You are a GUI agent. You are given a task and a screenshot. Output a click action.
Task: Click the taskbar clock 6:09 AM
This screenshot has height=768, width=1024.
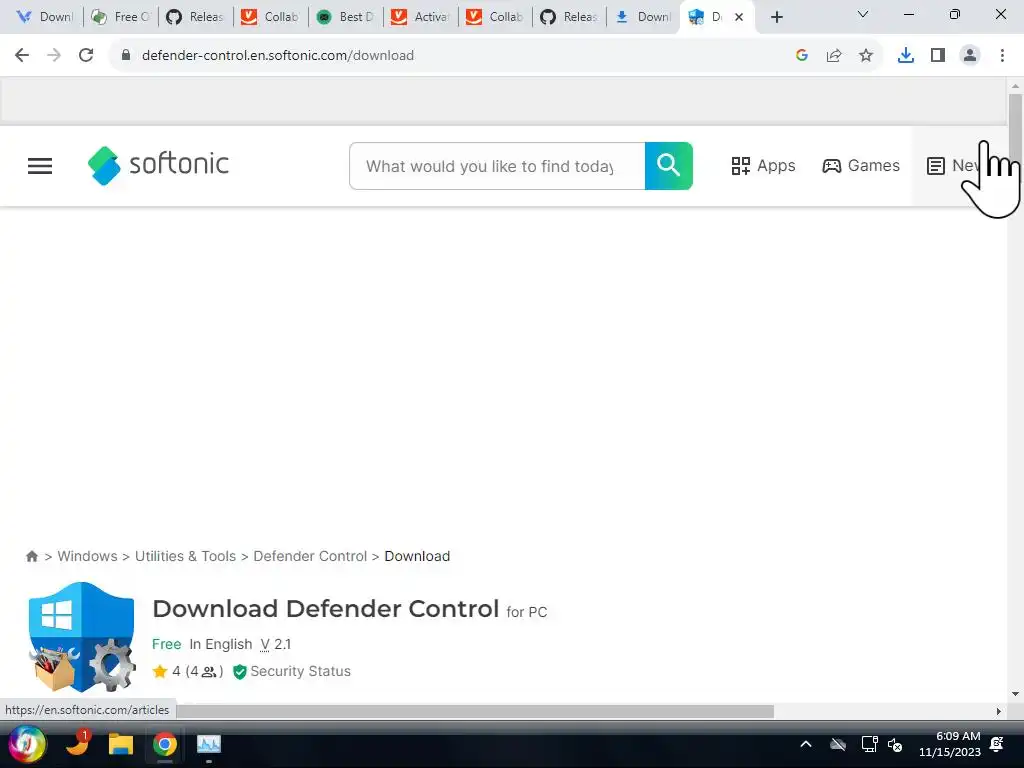tap(950, 744)
